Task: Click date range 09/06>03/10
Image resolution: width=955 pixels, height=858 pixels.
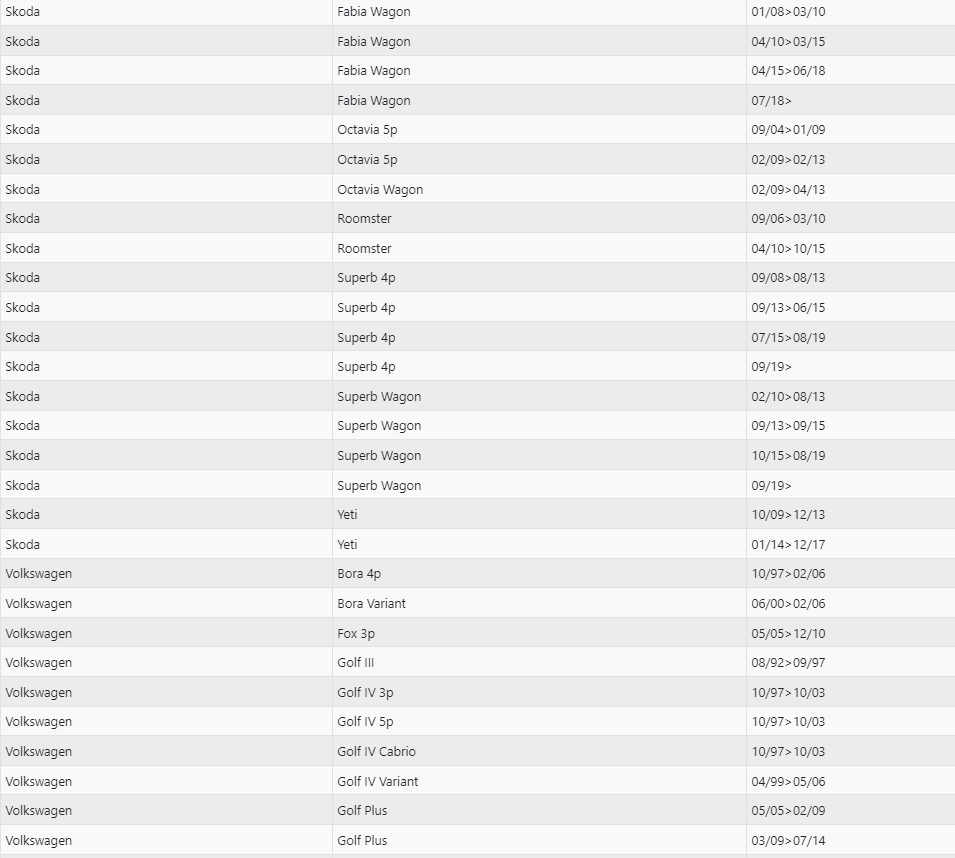Action: [x=788, y=218]
